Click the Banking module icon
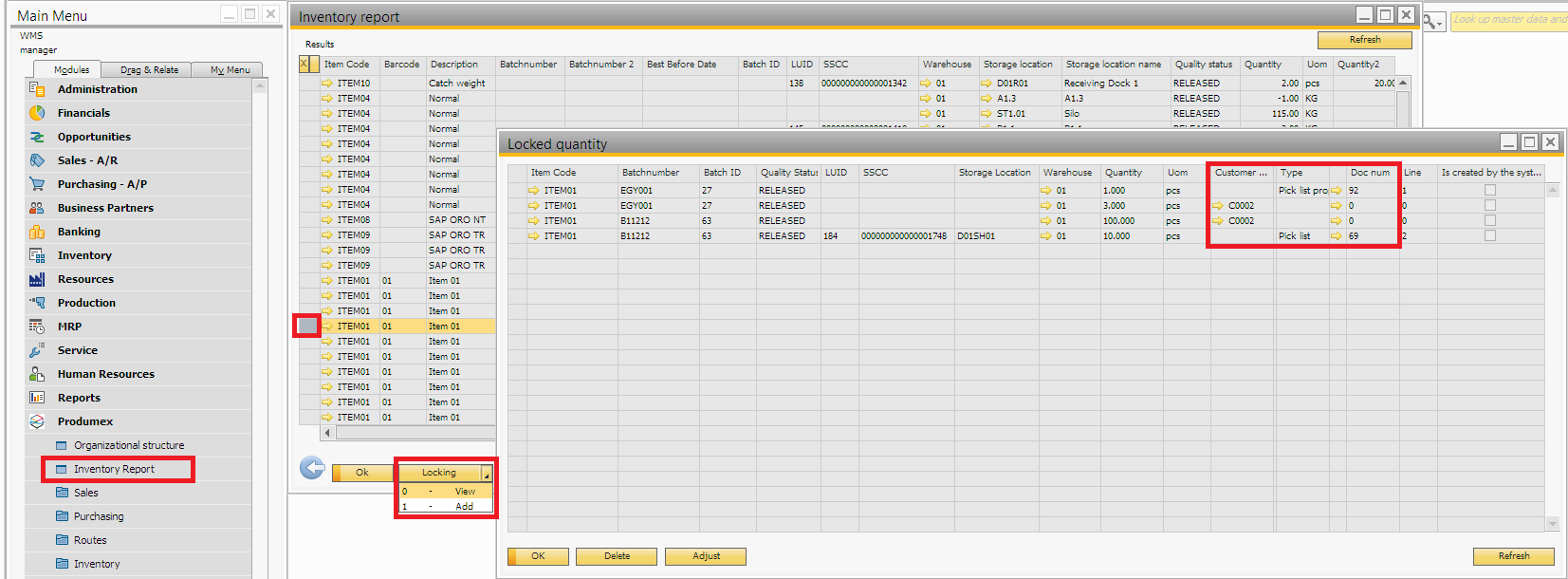This screenshot has height=579, width=1568. [x=37, y=232]
